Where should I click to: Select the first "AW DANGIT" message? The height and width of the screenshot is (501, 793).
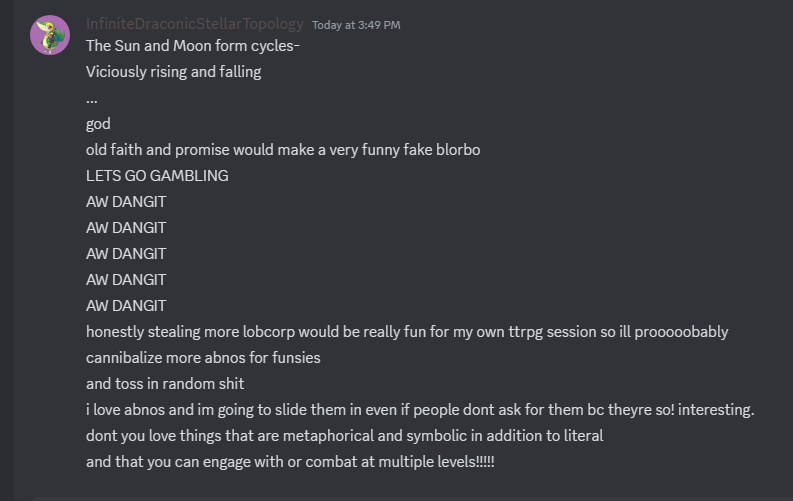coord(126,202)
